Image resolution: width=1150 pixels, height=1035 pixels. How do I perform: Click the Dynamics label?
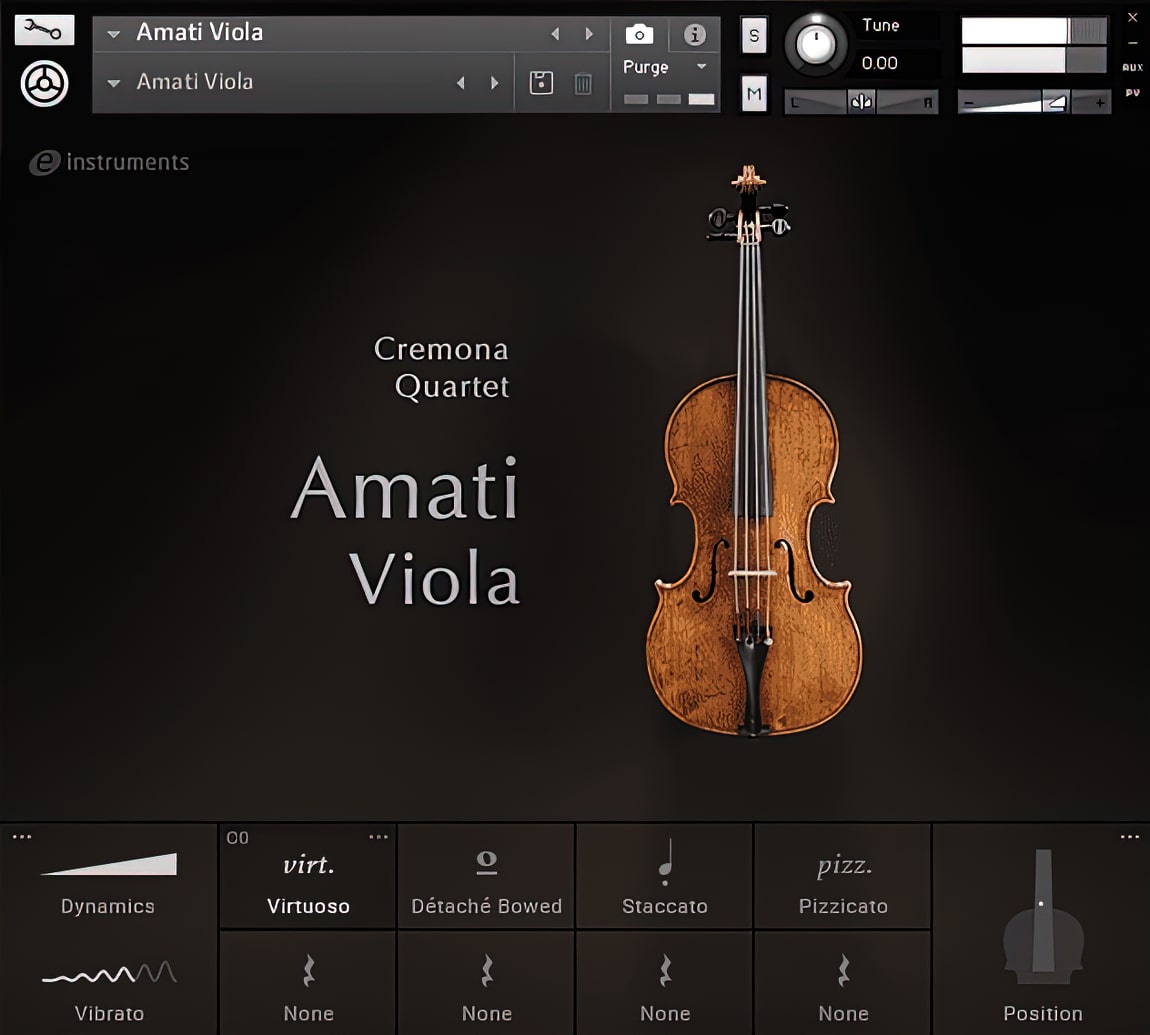coord(108,907)
